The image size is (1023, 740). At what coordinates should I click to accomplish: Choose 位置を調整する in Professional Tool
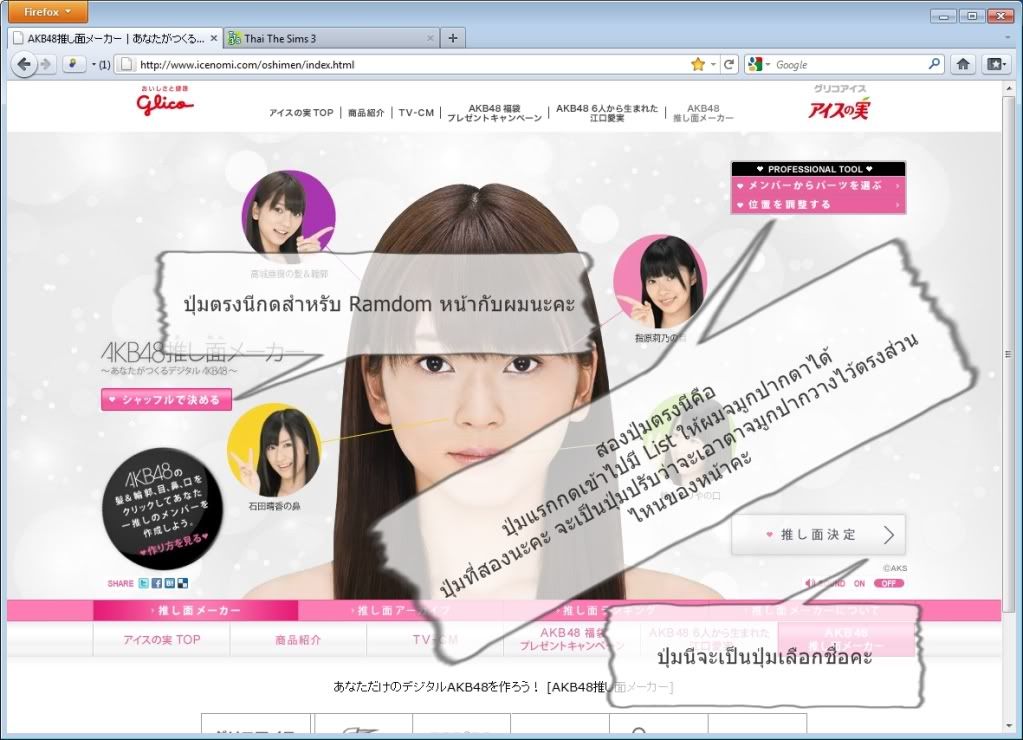818,204
